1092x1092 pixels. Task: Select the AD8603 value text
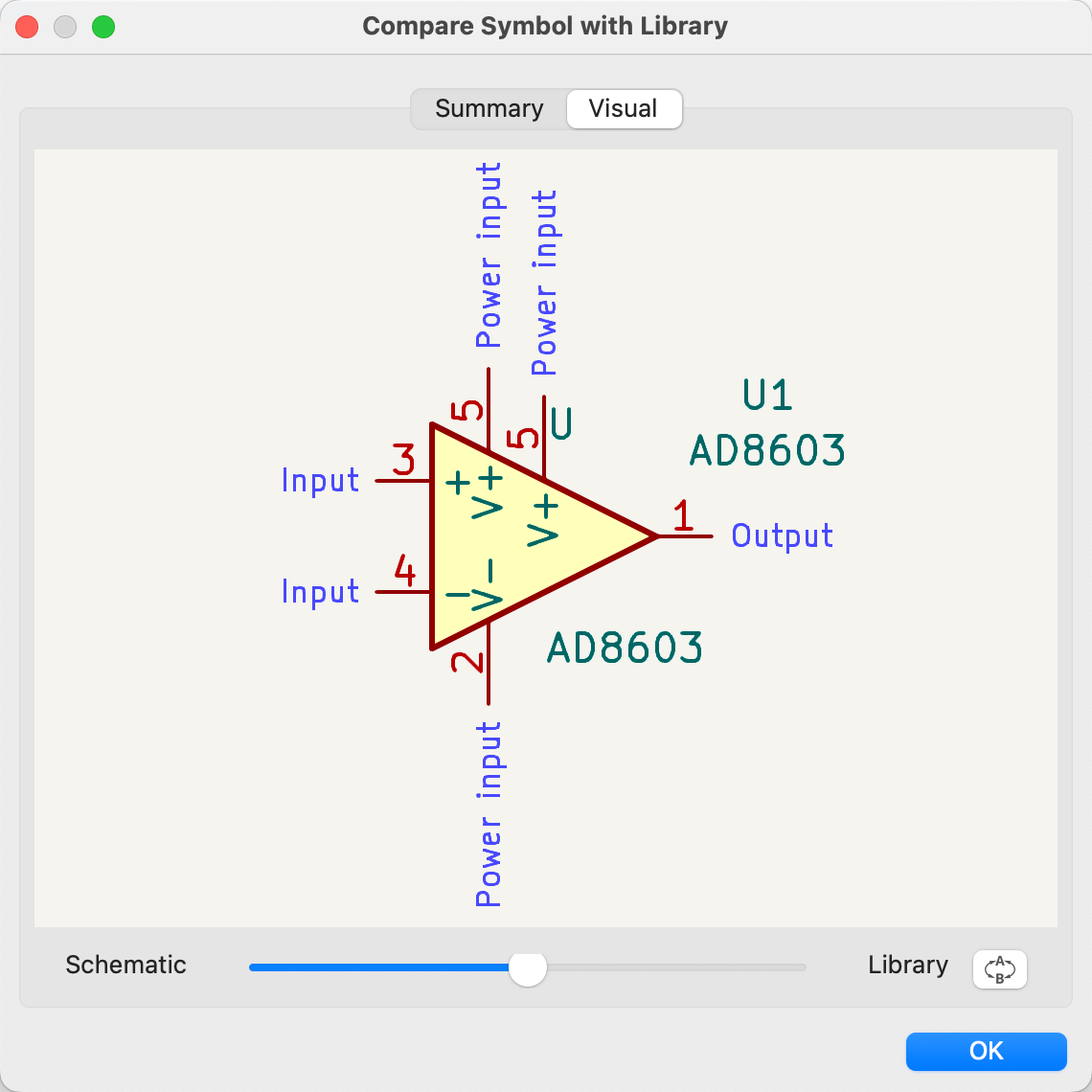click(x=766, y=450)
